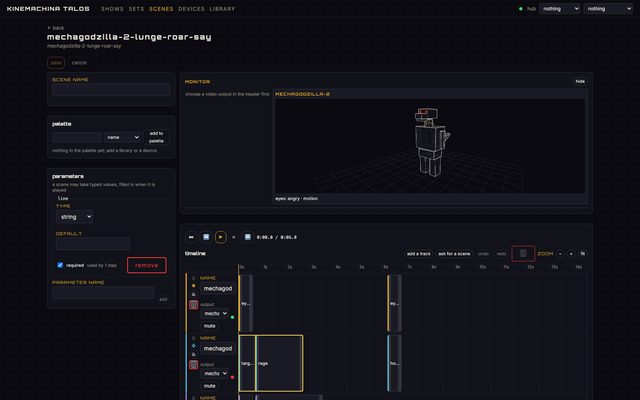Screen dimensions: 640x400
Task: Click the yellow dot type icon on first track
Action: [193, 286]
